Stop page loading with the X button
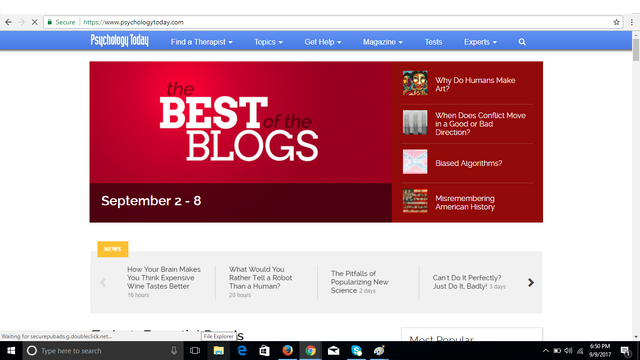This screenshot has width=640, height=360. click(35, 22)
